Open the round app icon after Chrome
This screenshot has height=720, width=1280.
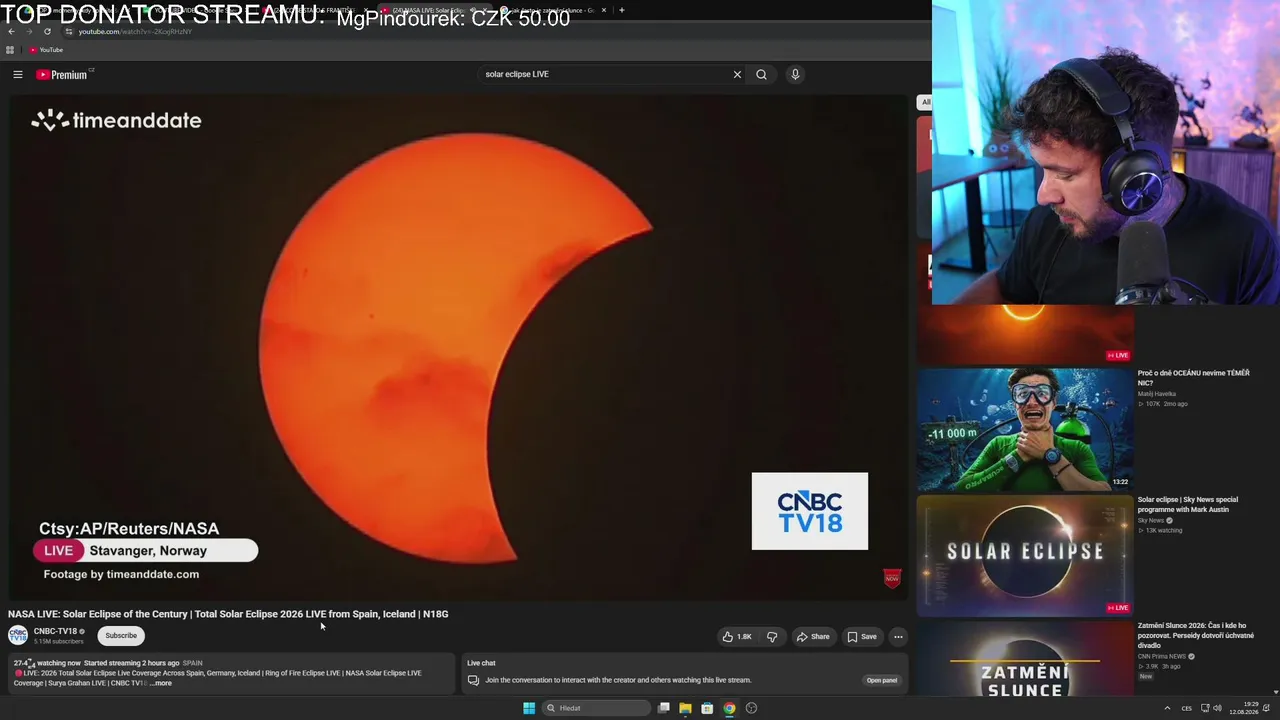pos(751,708)
